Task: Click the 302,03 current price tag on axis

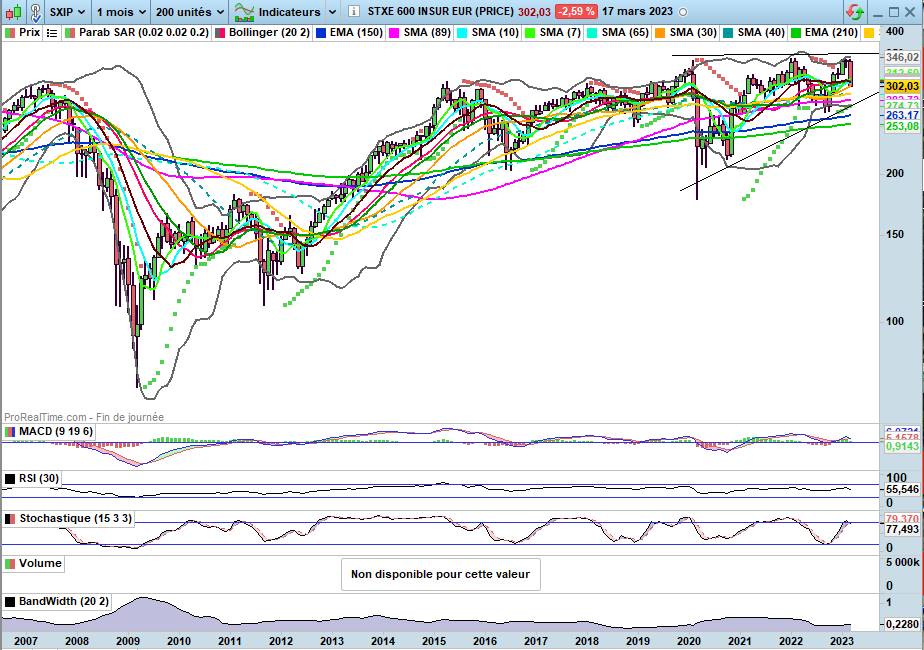Action: pyautogui.click(x=901, y=87)
